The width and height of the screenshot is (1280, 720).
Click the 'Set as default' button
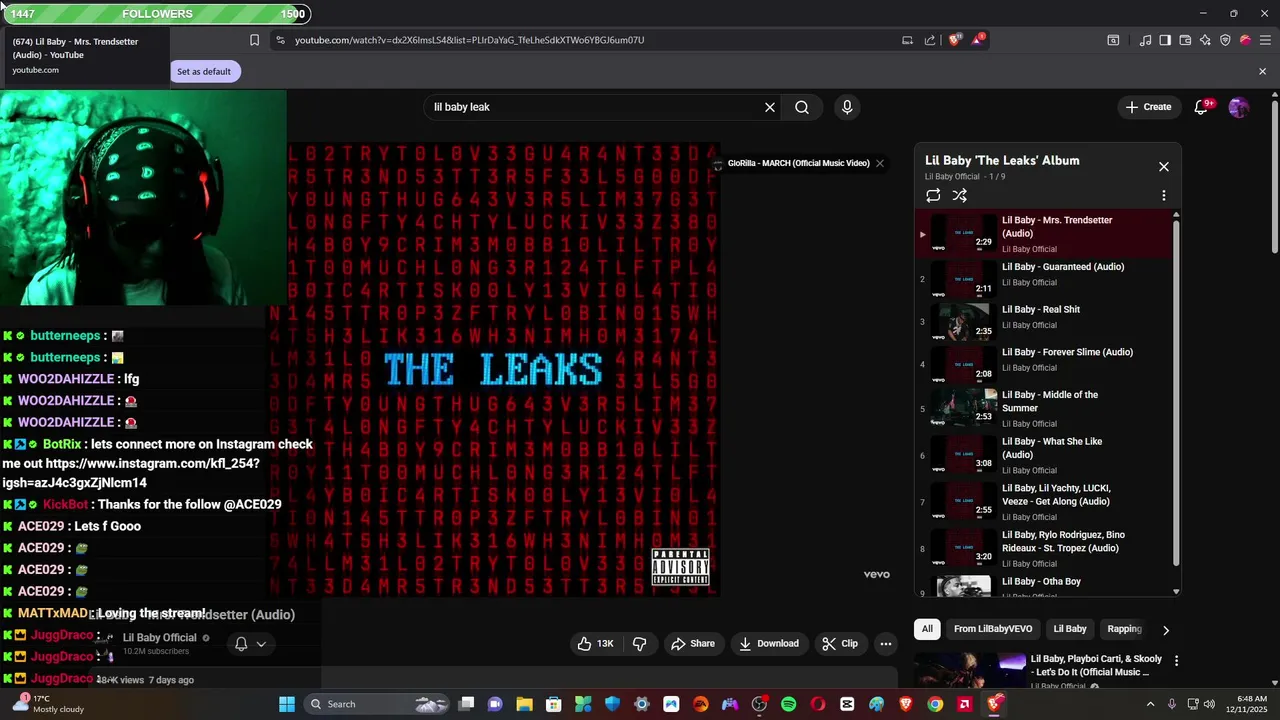[204, 71]
